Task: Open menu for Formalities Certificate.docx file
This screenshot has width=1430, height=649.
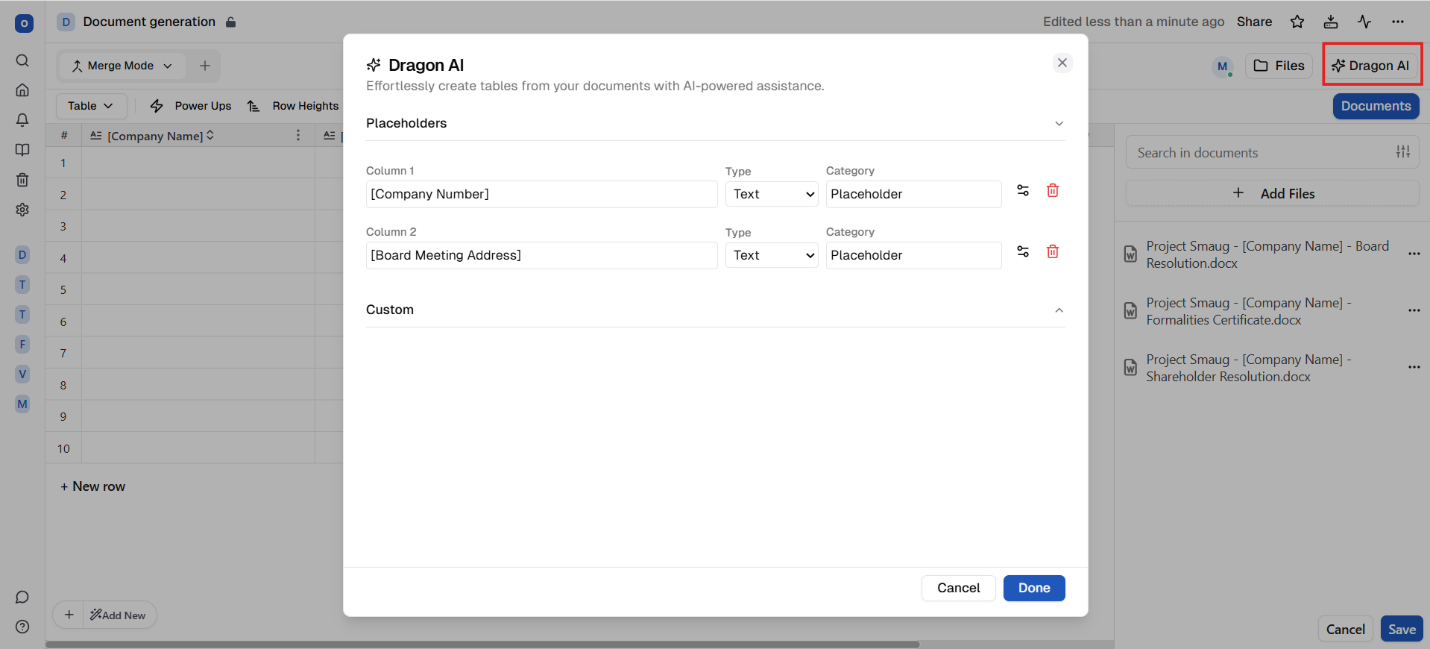Action: pyautogui.click(x=1414, y=311)
